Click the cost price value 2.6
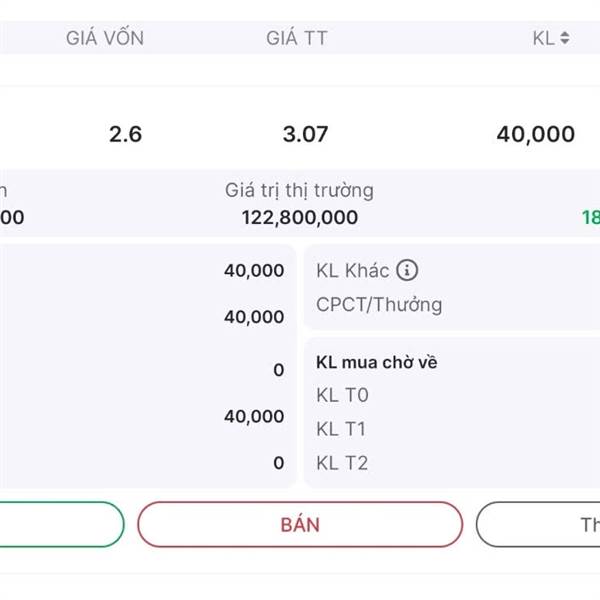Viewport: 600px width, 600px height. click(126, 134)
